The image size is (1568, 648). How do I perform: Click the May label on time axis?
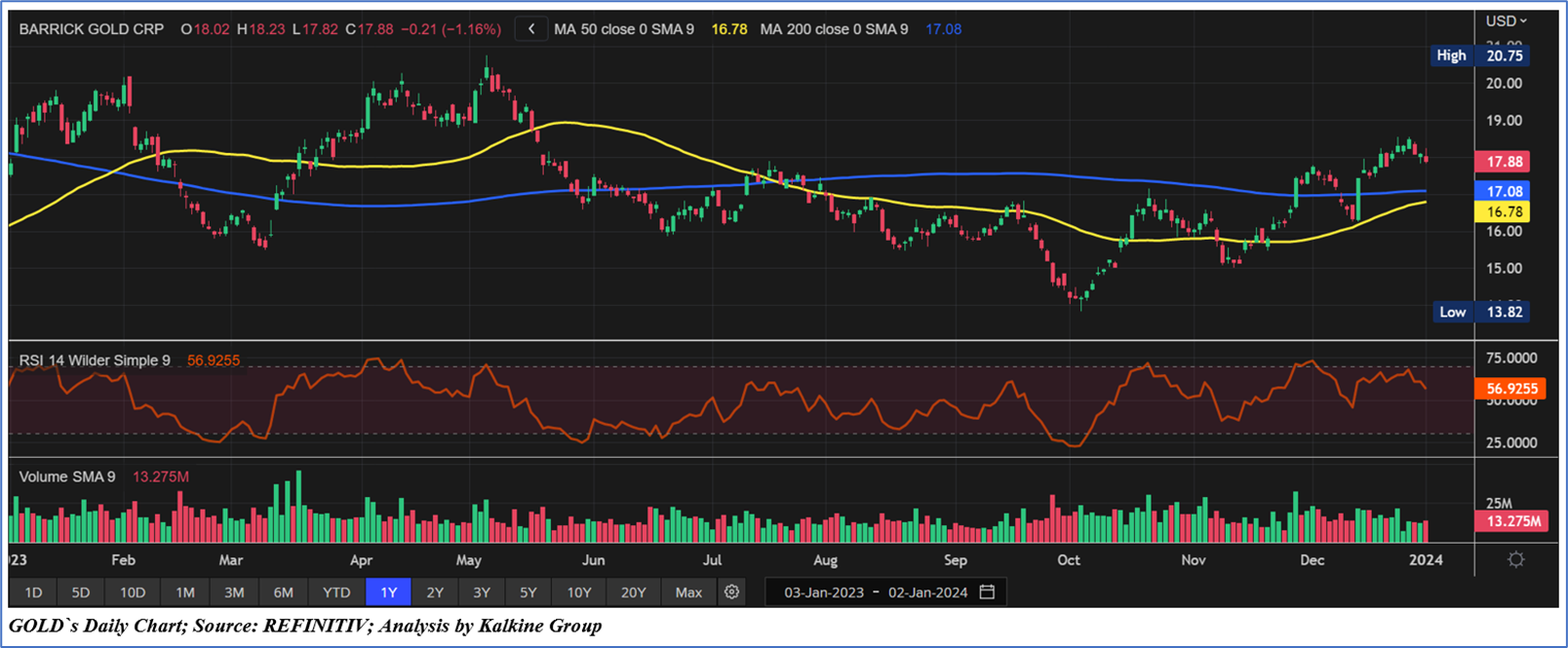(469, 560)
